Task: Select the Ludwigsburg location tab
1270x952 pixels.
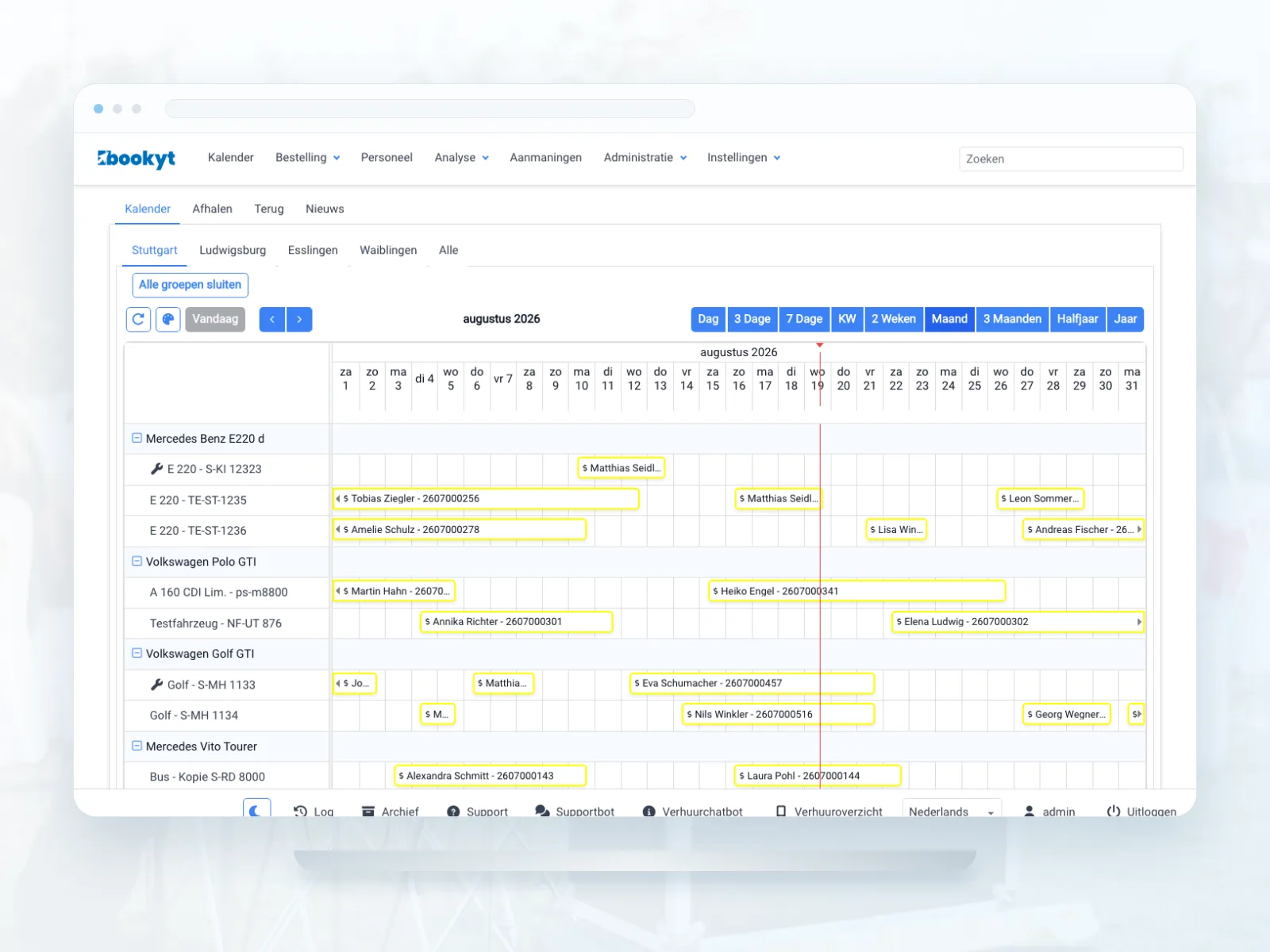Action: [233, 250]
